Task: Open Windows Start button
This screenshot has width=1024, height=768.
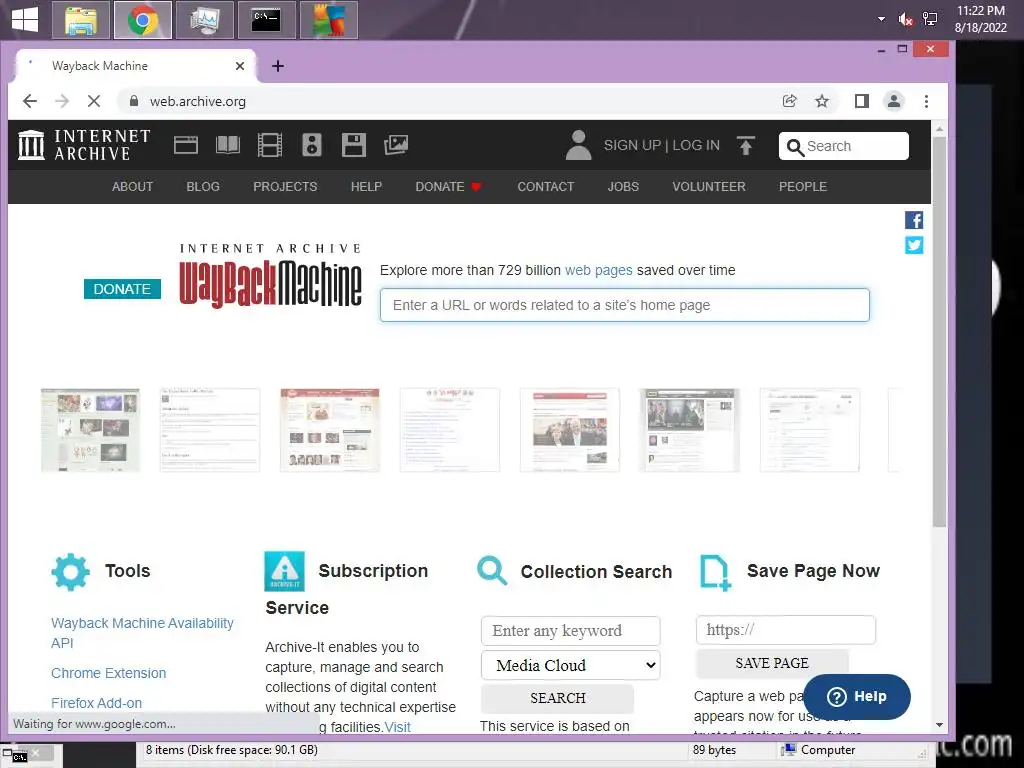Action: tap(25, 20)
